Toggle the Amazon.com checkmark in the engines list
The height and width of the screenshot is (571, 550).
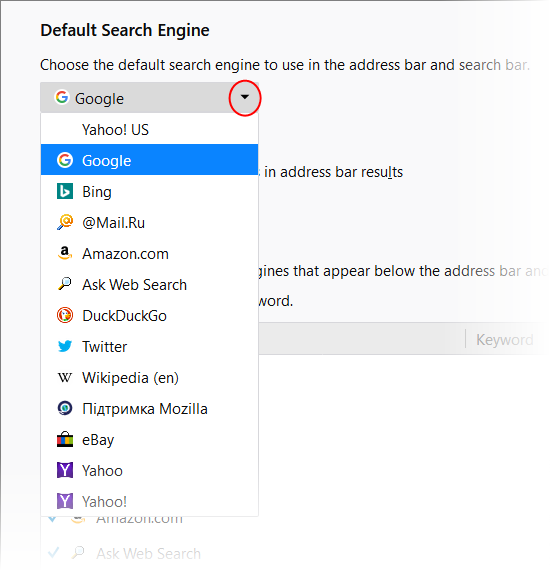coord(52,519)
